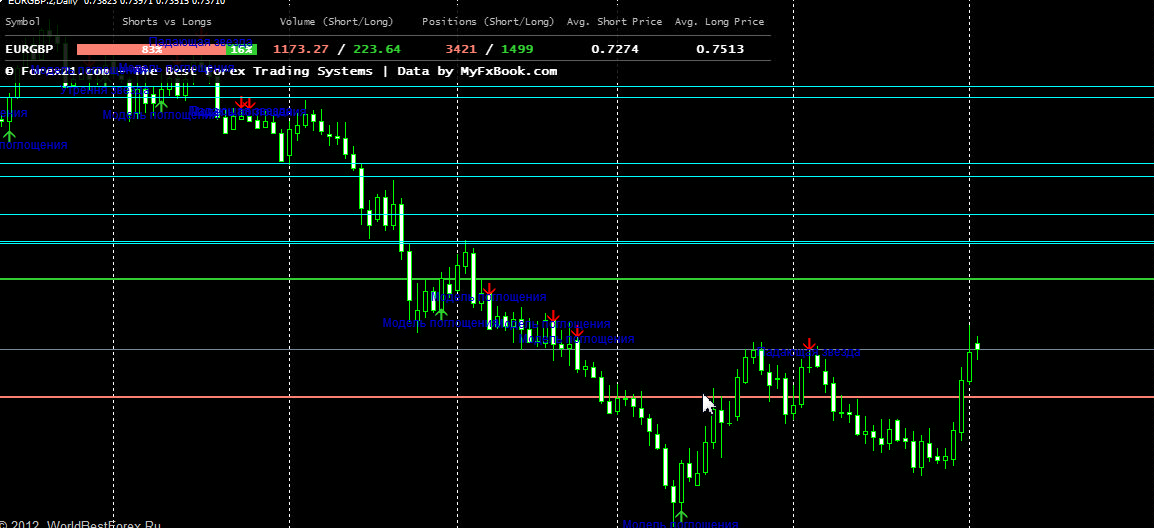Click the Падающая звезда label beside the right-hand red arrow
The width and height of the screenshot is (1154, 528).
808,353
